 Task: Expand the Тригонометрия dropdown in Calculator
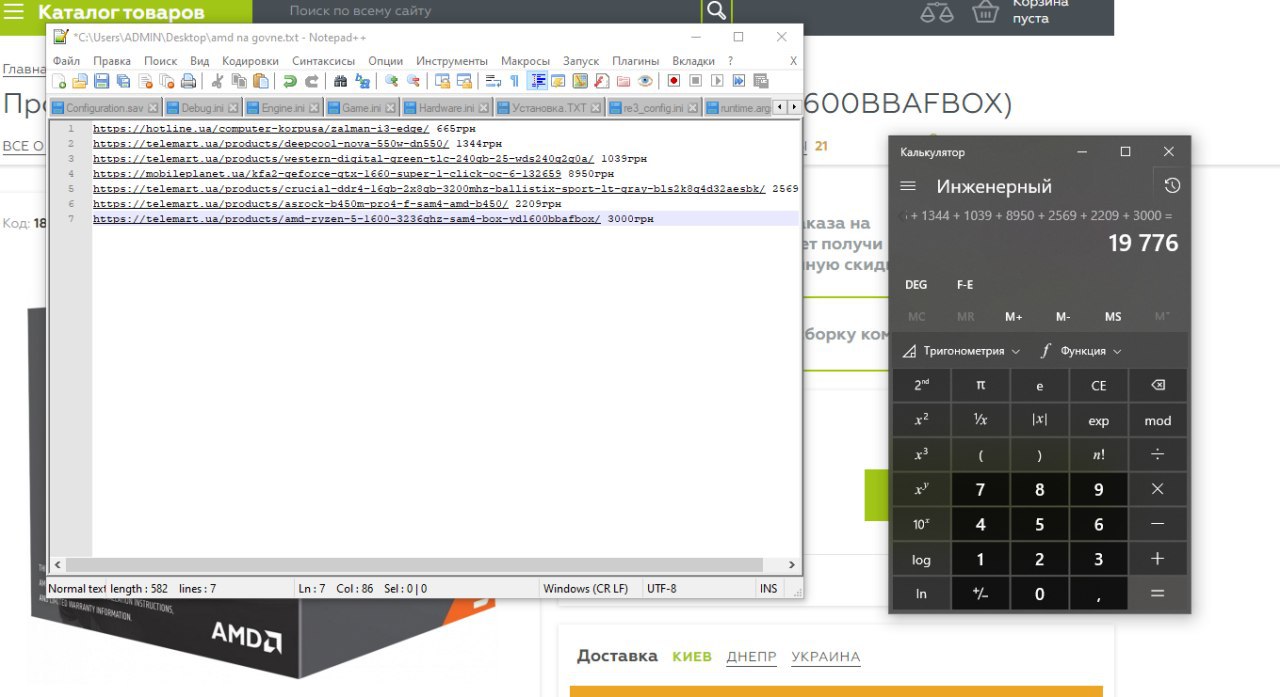[x=961, y=351]
